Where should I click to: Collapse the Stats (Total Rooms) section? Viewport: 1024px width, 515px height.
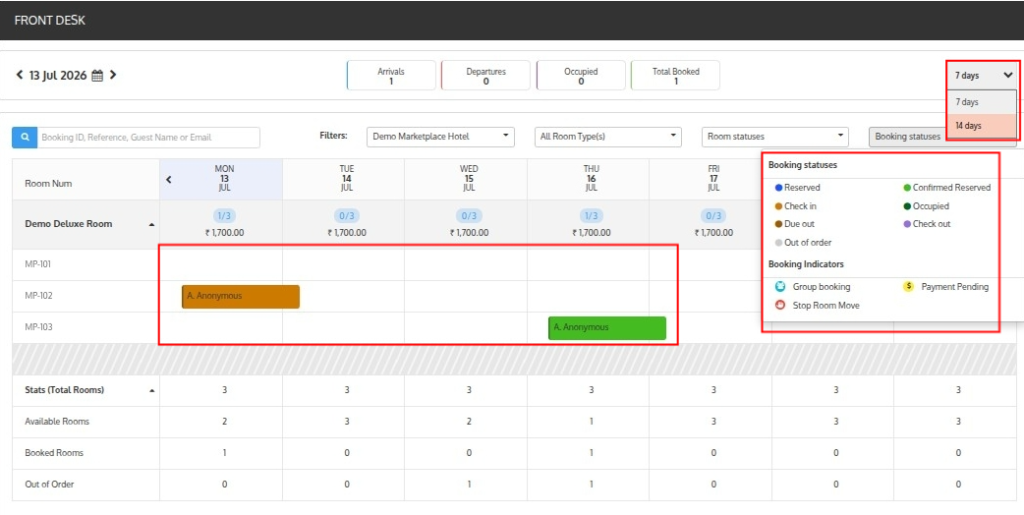(152, 390)
